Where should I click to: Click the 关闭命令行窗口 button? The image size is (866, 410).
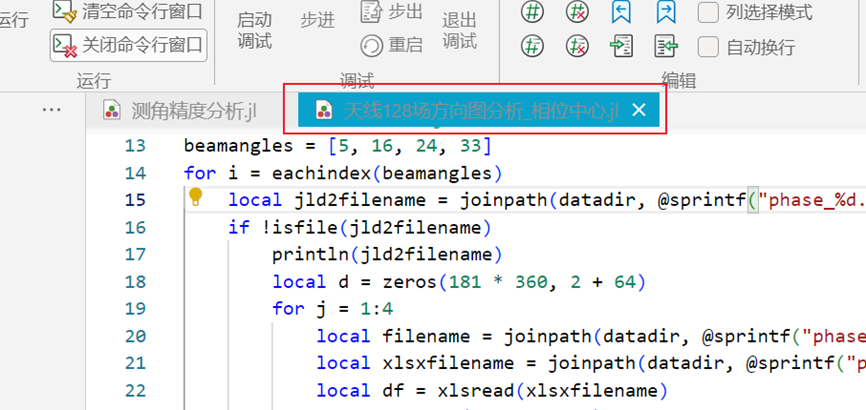tap(128, 45)
